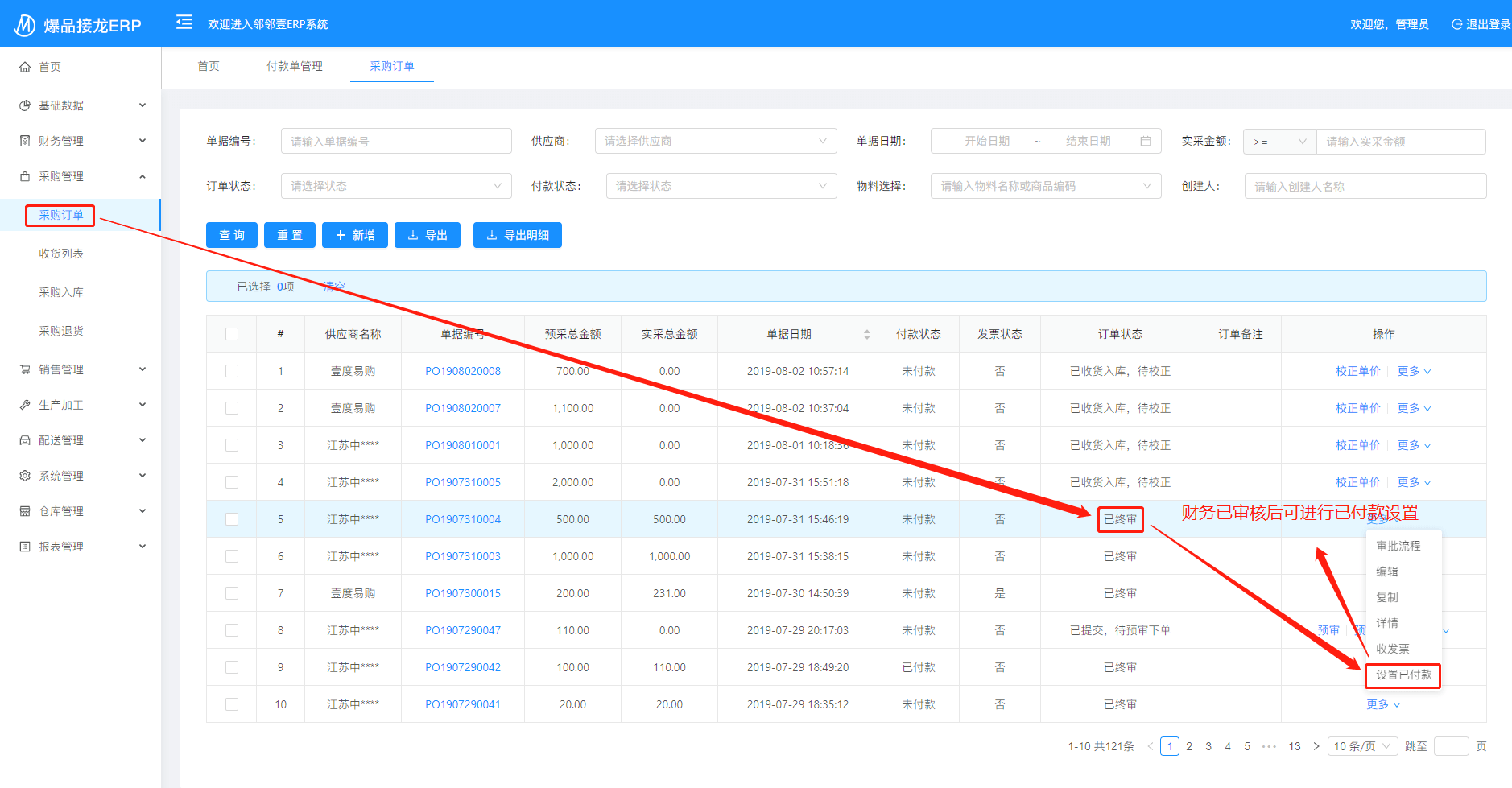
Task: Click the calendar icon in 单据日期 field
Action: pyautogui.click(x=1146, y=141)
